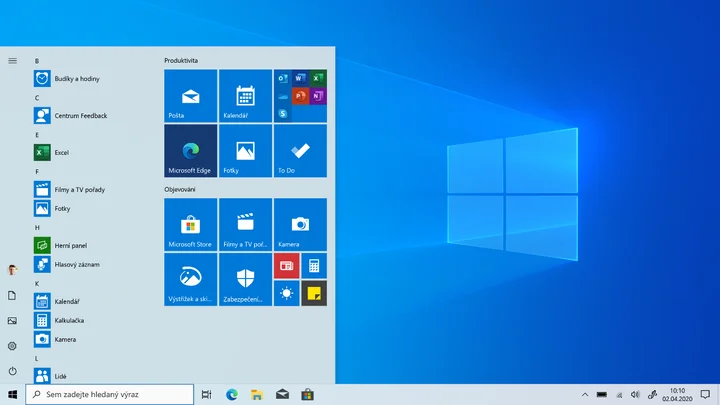Open network status tray icon
The width and height of the screenshot is (720, 405).
[x=619, y=395]
